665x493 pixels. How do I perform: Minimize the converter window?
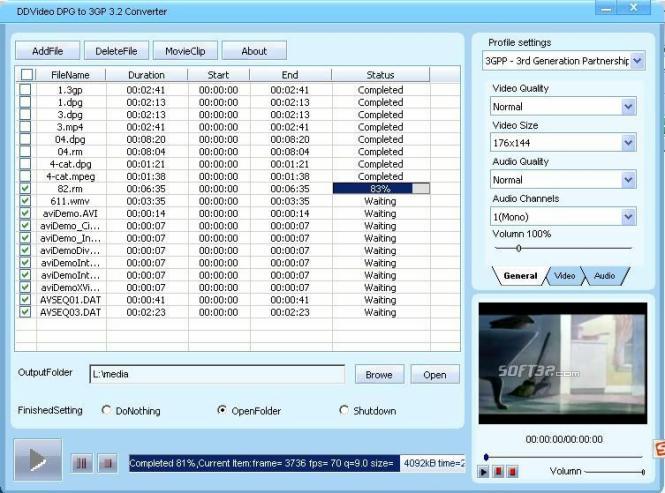pos(606,8)
